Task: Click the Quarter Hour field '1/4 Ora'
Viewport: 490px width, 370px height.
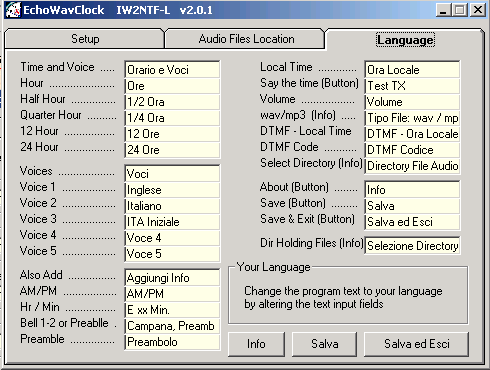Action: click(172, 118)
